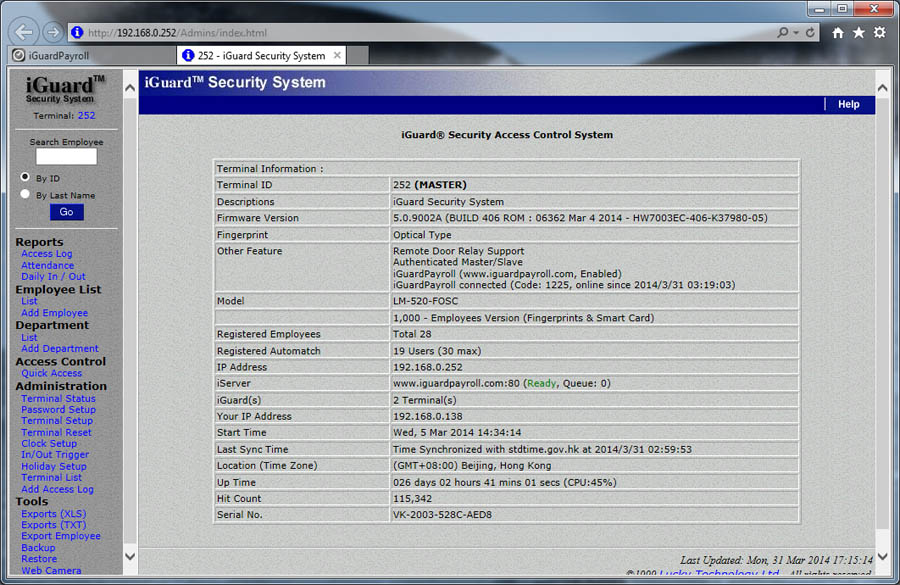Click the URL address bar text
900x585 pixels.
[x=177, y=33]
